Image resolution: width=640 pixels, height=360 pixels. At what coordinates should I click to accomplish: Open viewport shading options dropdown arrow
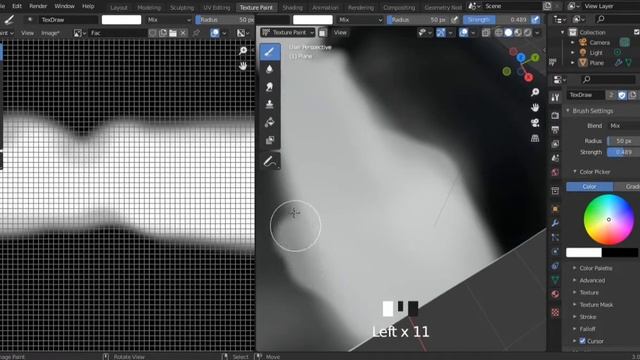537,33
